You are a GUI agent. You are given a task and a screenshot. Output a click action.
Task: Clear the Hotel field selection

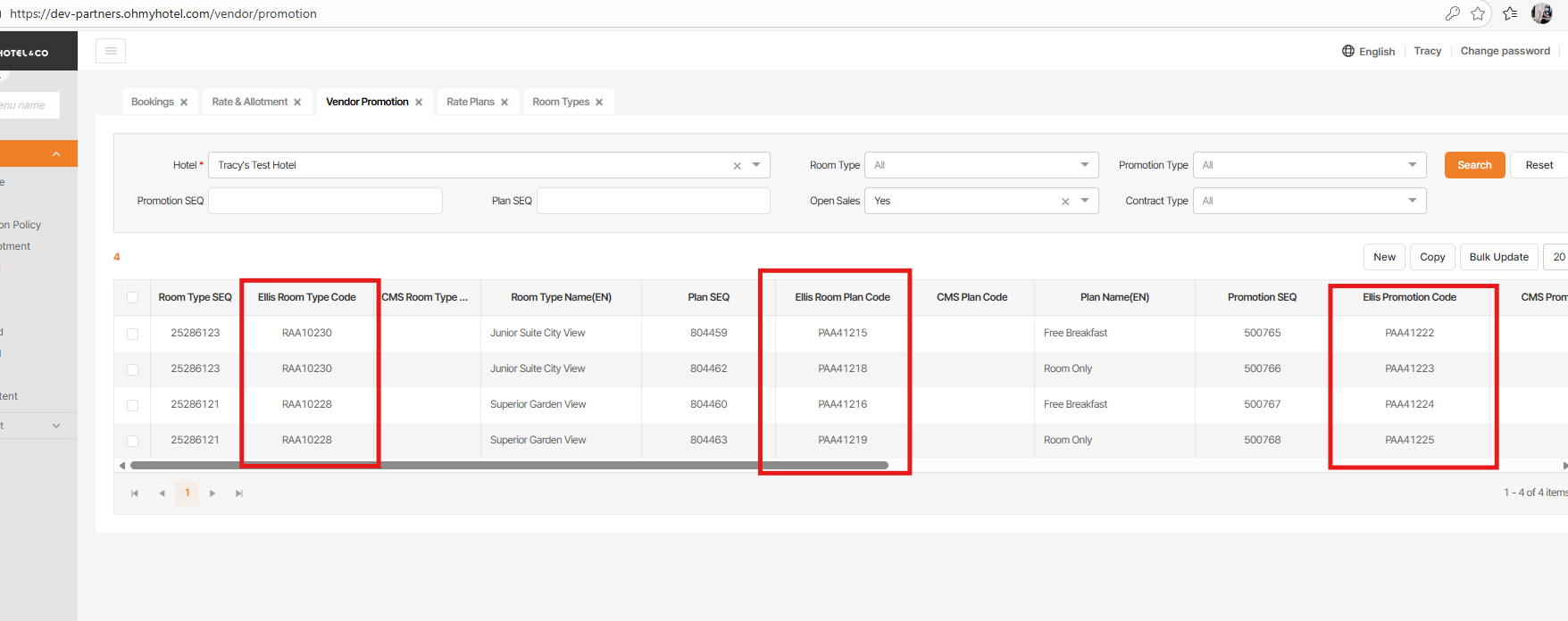click(x=737, y=166)
